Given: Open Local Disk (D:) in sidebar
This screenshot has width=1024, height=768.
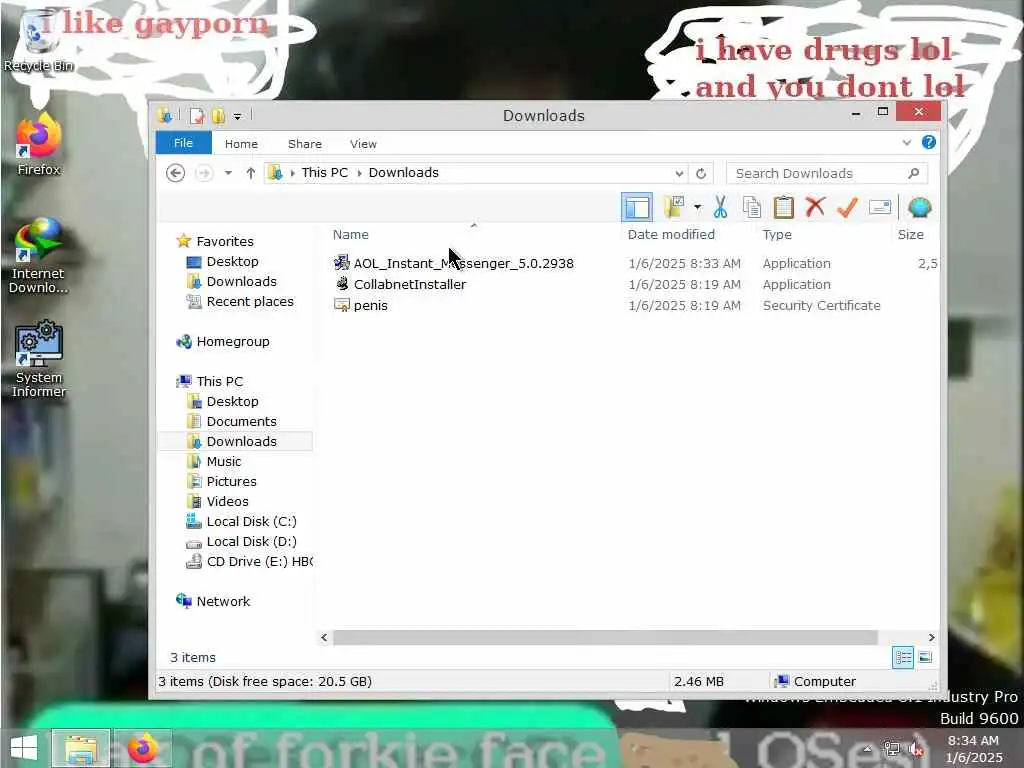Looking at the screenshot, I should point(251,541).
